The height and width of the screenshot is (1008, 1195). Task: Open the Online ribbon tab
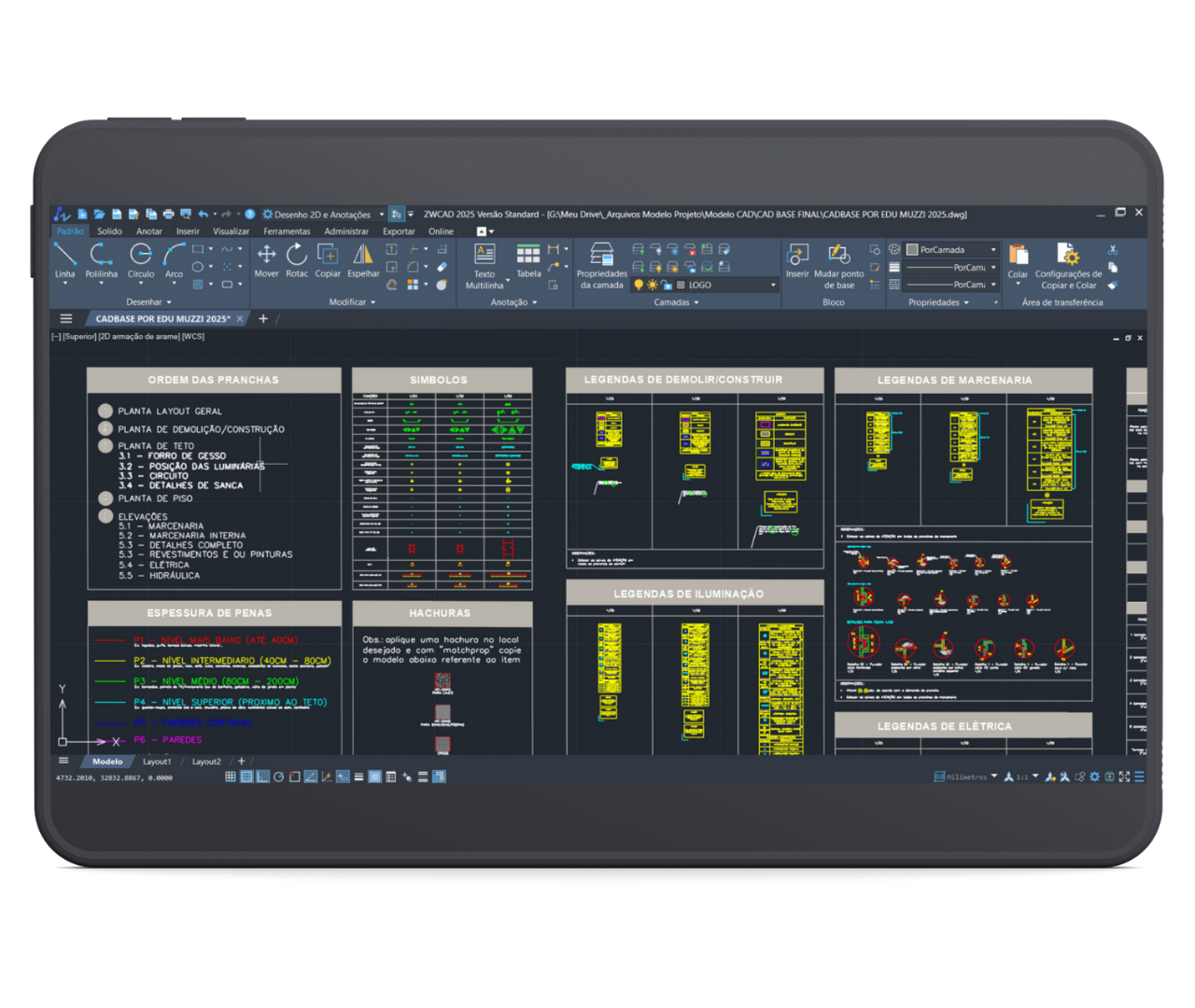click(x=441, y=231)
